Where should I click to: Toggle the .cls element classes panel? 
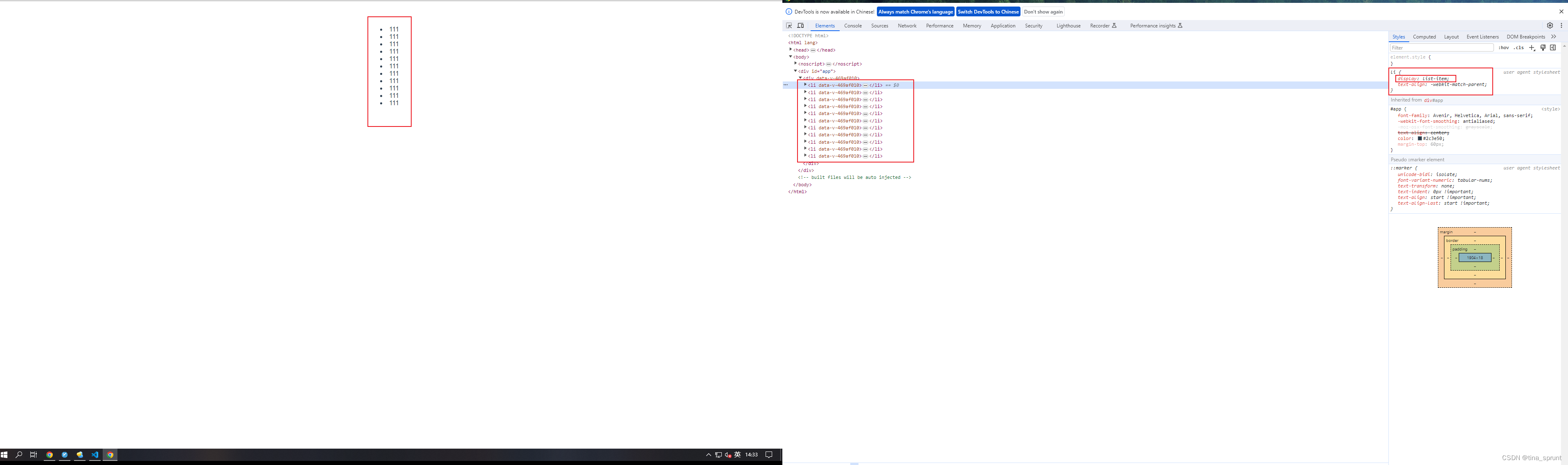[1519, 47]
